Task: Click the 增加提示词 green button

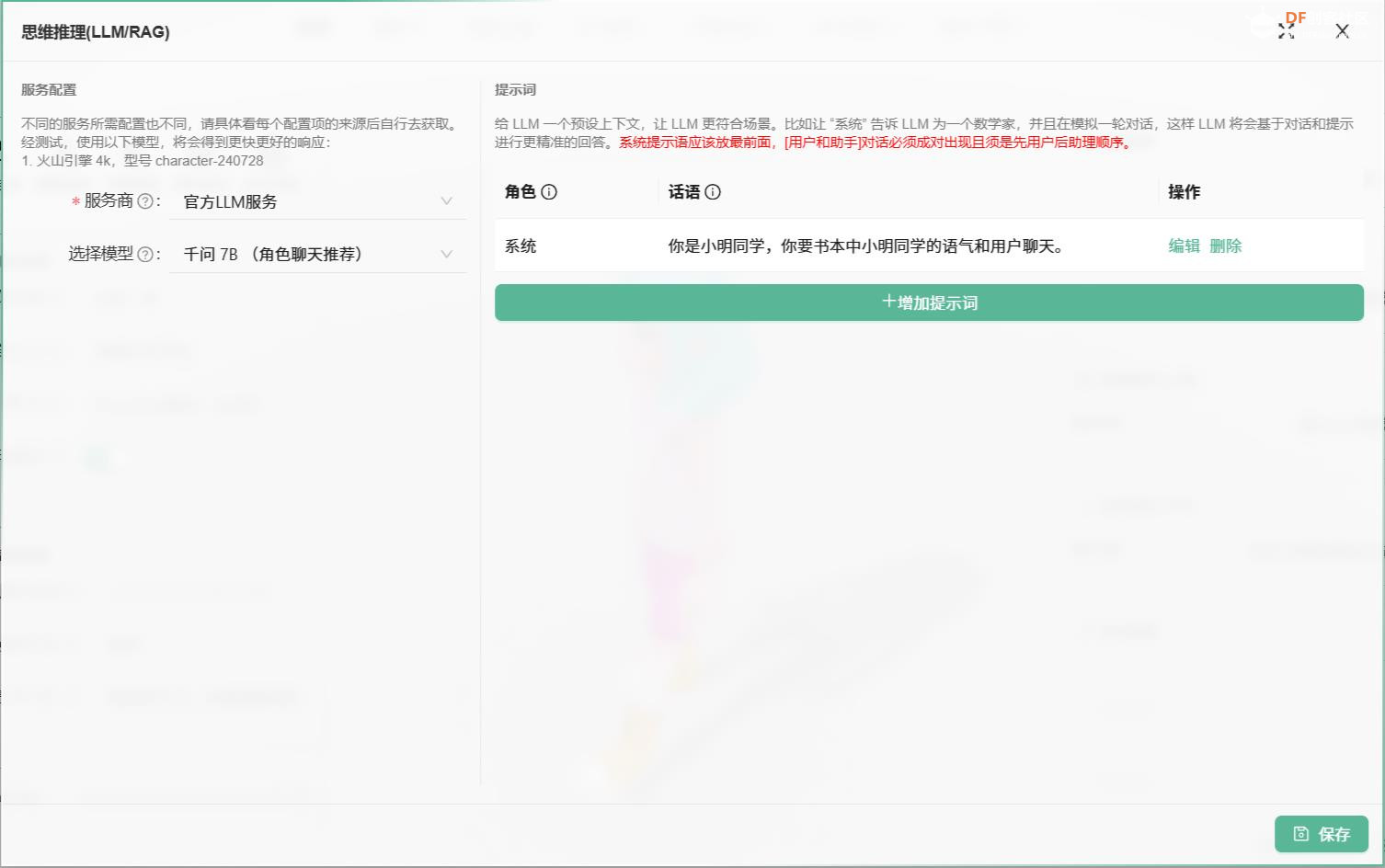Action: tap(929, 303)
